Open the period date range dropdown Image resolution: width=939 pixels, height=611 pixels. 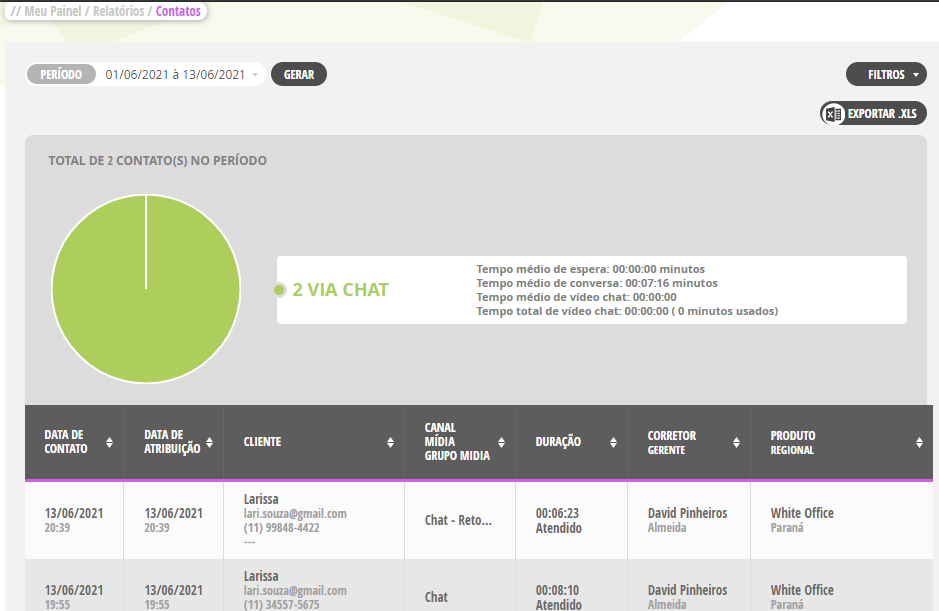181,74
